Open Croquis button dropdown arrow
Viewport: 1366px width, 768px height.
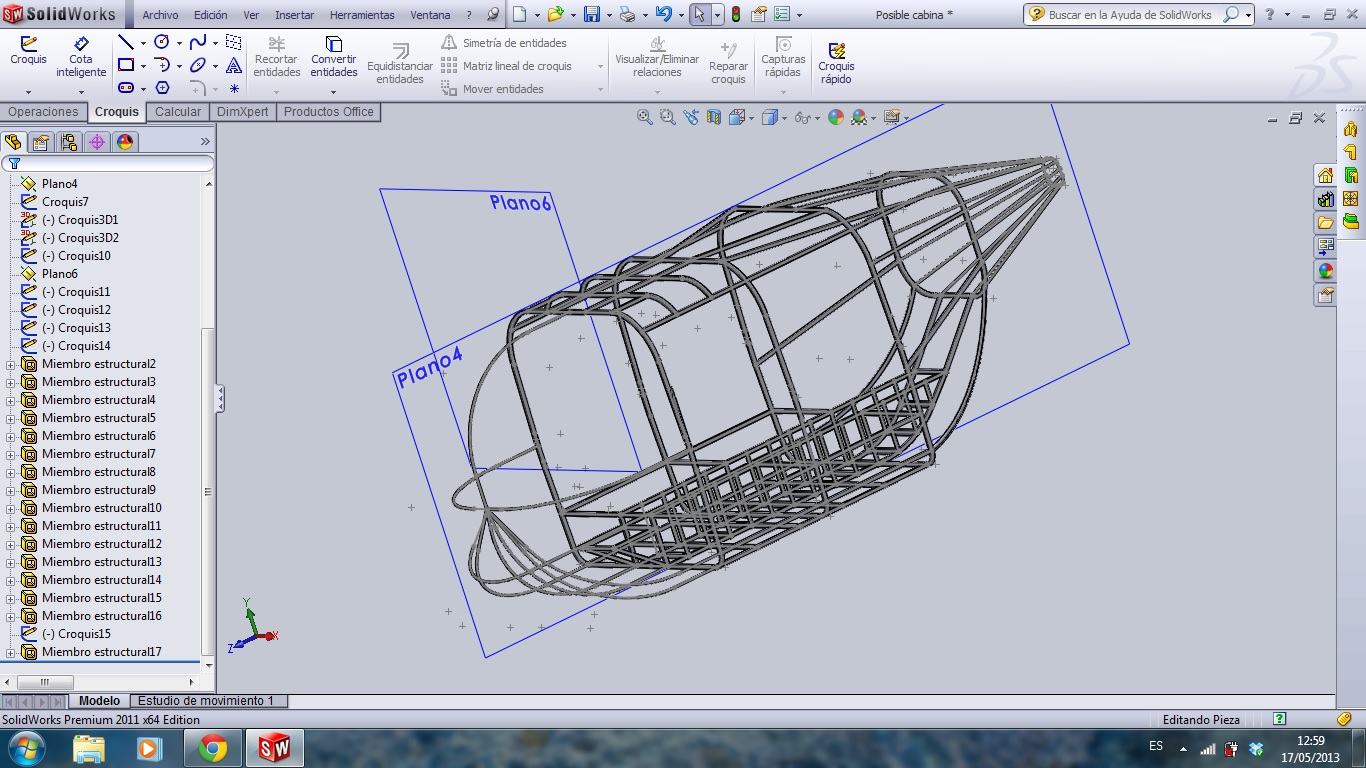point(28,92)
